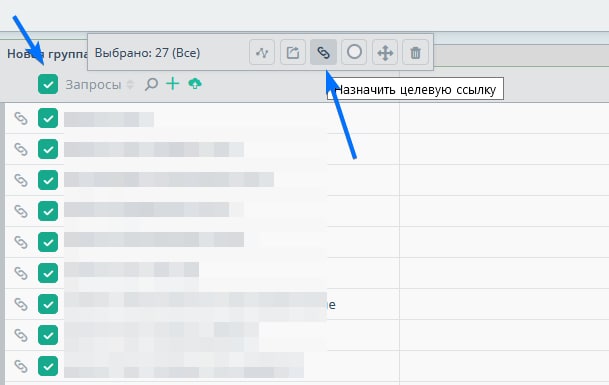This screenshot has width=609, height=385.
Task: Uncheck the fourth query row checkbox
Action: coord(48,211)
